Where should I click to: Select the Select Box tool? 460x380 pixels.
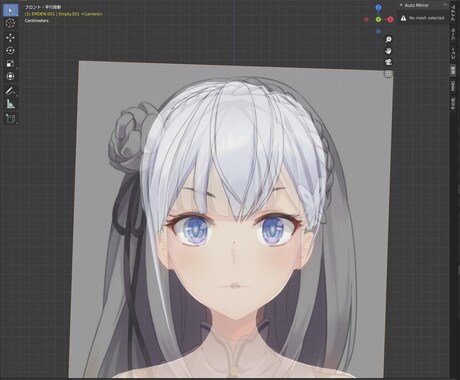10,10
